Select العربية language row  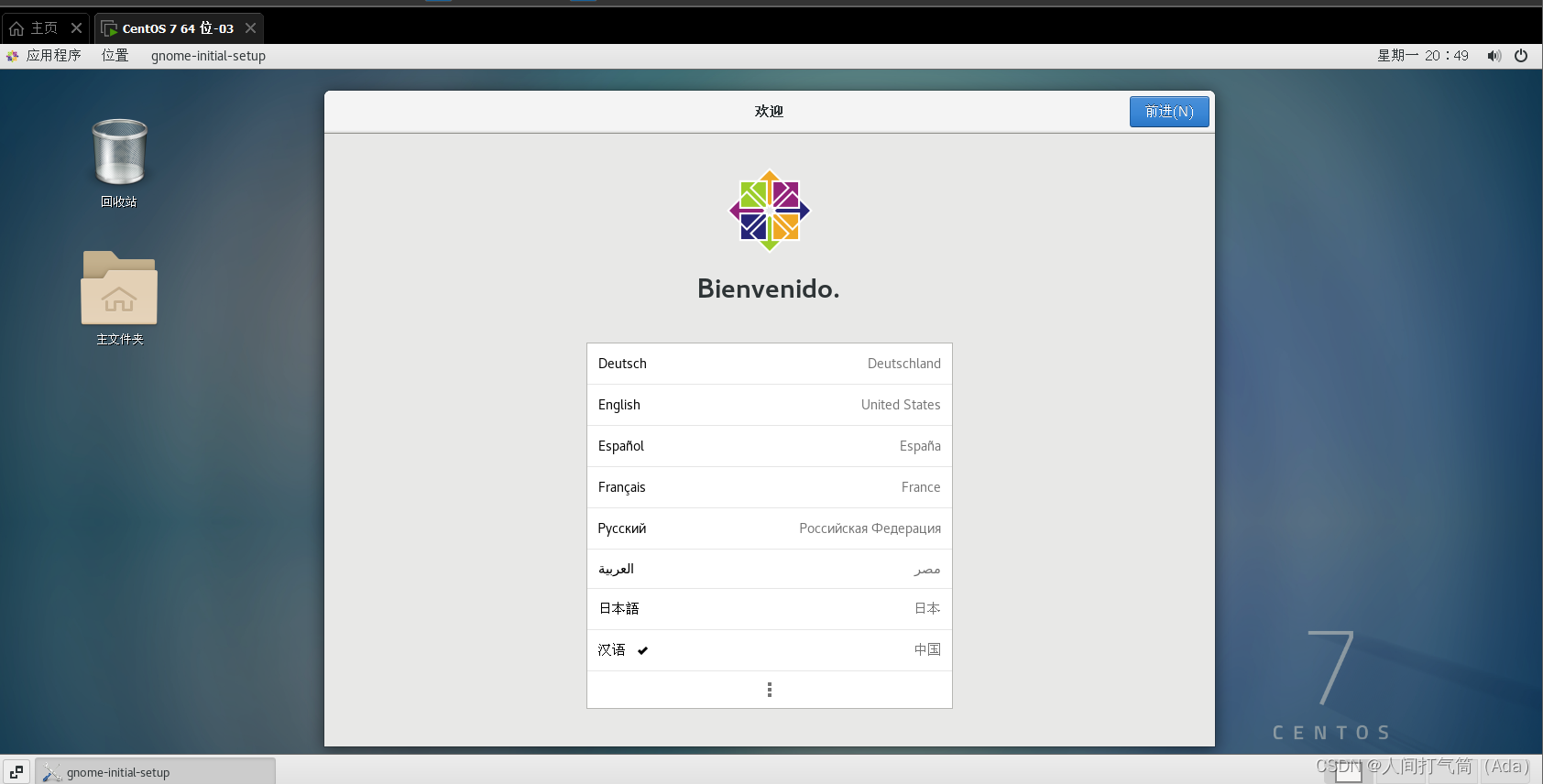tap(770, 569)
